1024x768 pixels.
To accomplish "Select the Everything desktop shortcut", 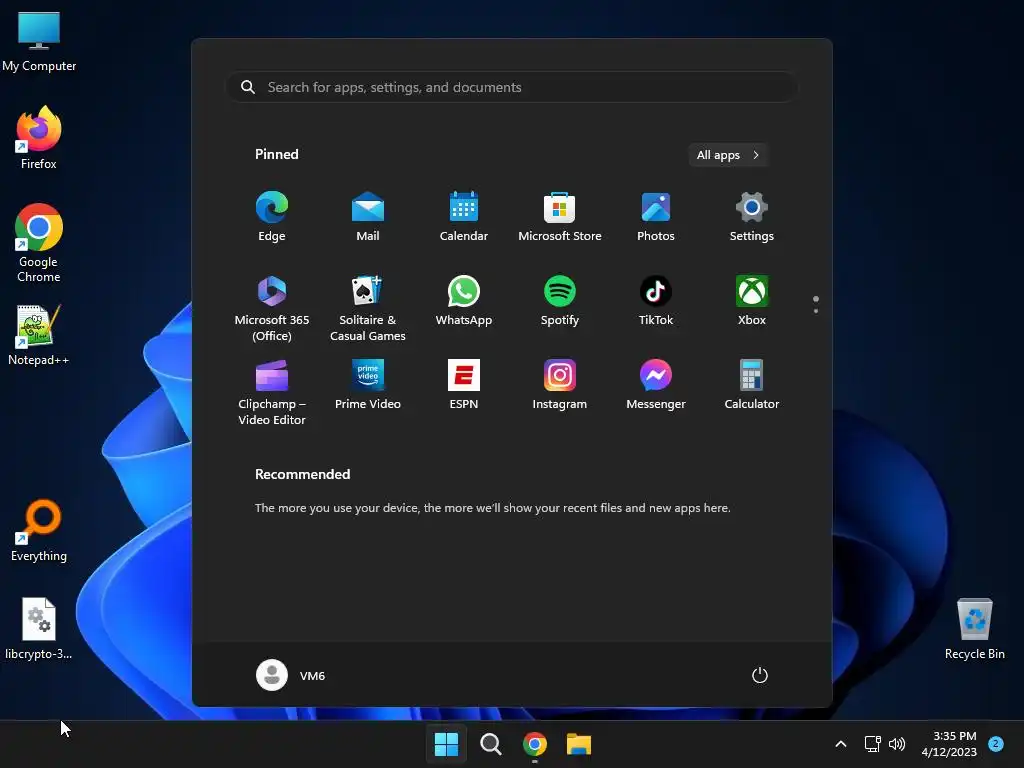I will click(x=39, y=530).
